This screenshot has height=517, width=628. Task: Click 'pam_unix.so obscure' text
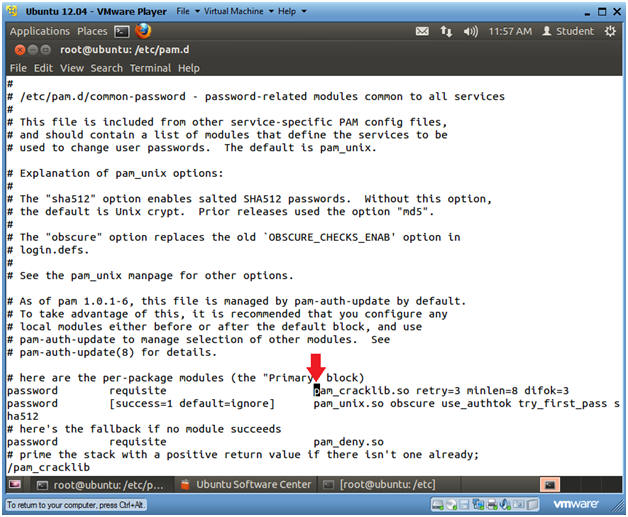tap(374, 403)
